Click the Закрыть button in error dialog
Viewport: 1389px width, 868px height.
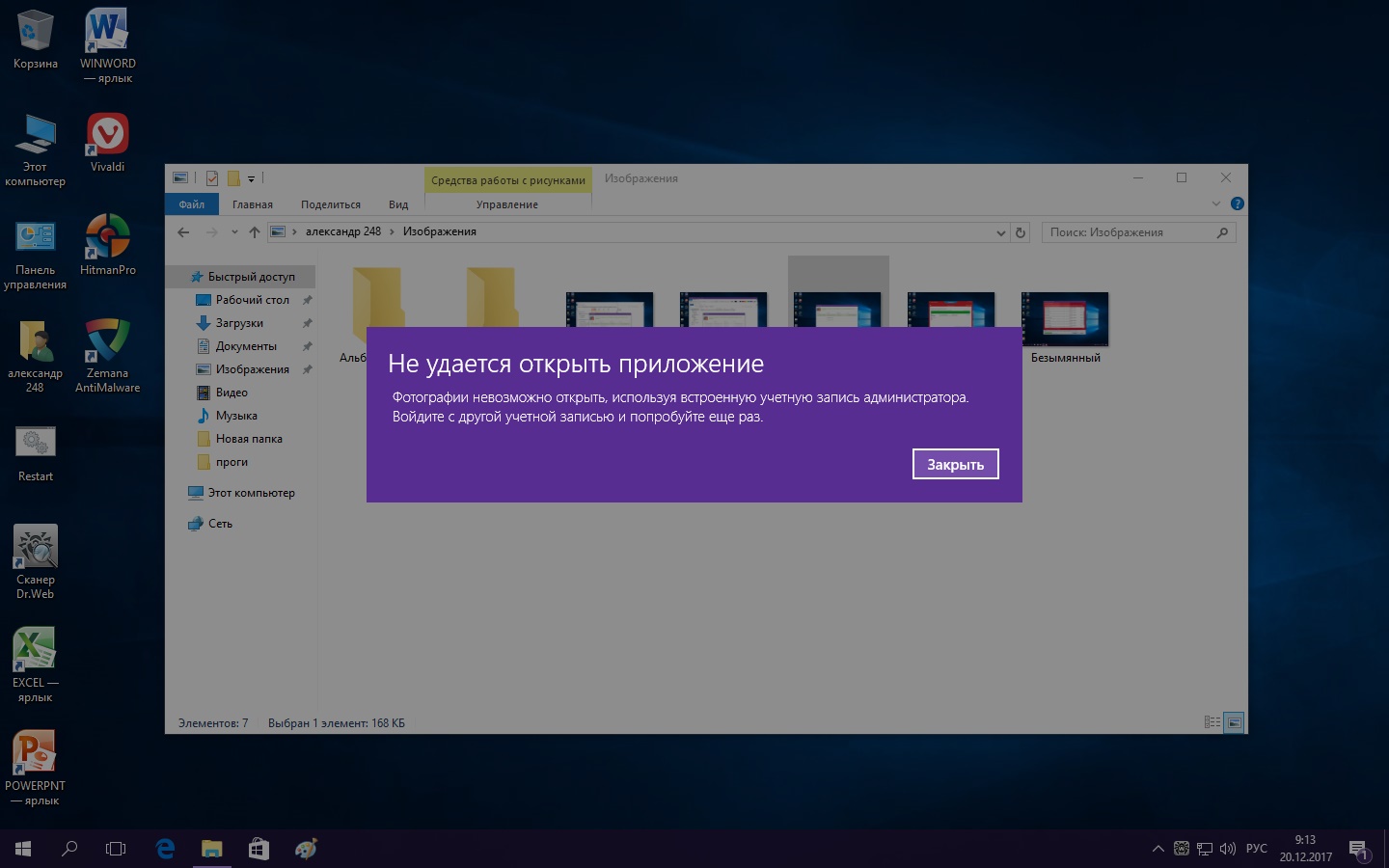[955, 464]
